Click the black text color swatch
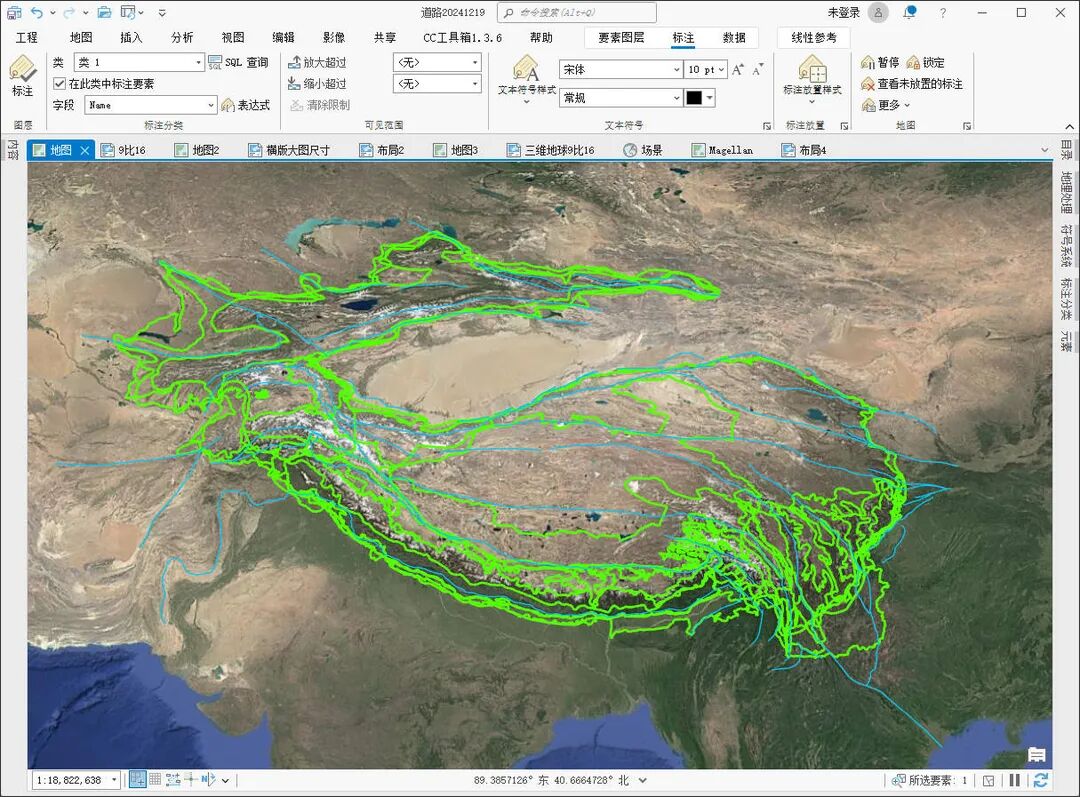The image size is (1080, 797). (x=694, y=98)
